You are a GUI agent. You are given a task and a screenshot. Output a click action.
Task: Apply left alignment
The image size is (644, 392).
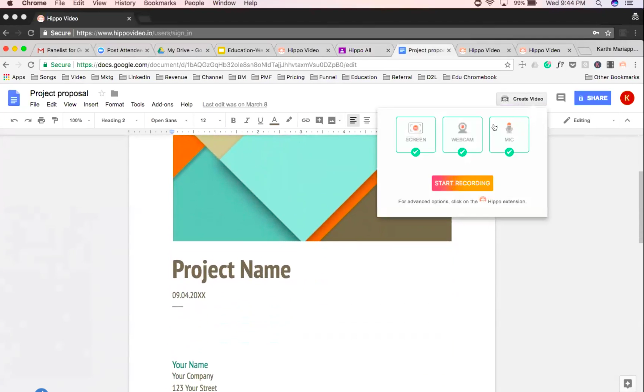pos(353,120)
